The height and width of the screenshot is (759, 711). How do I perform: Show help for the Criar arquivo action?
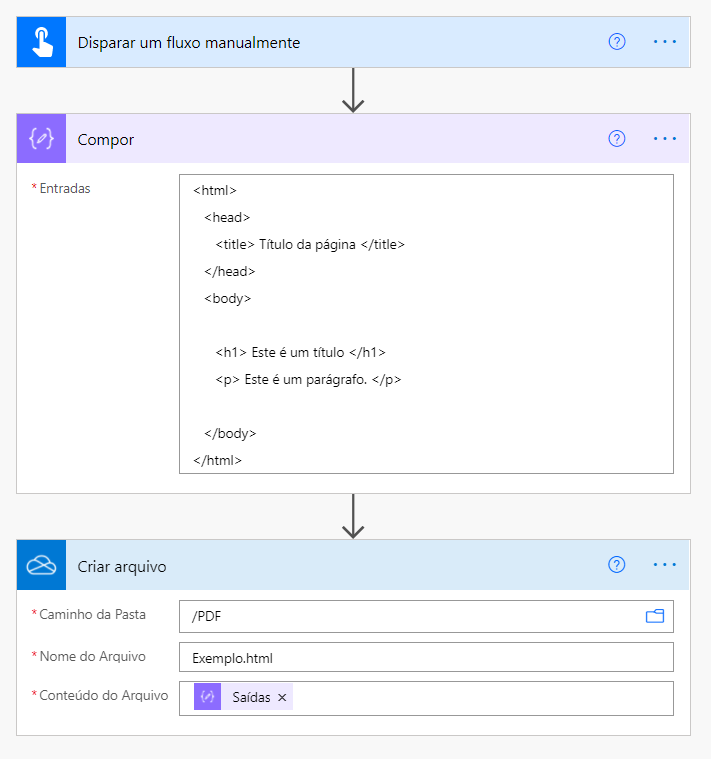[617, 565]
